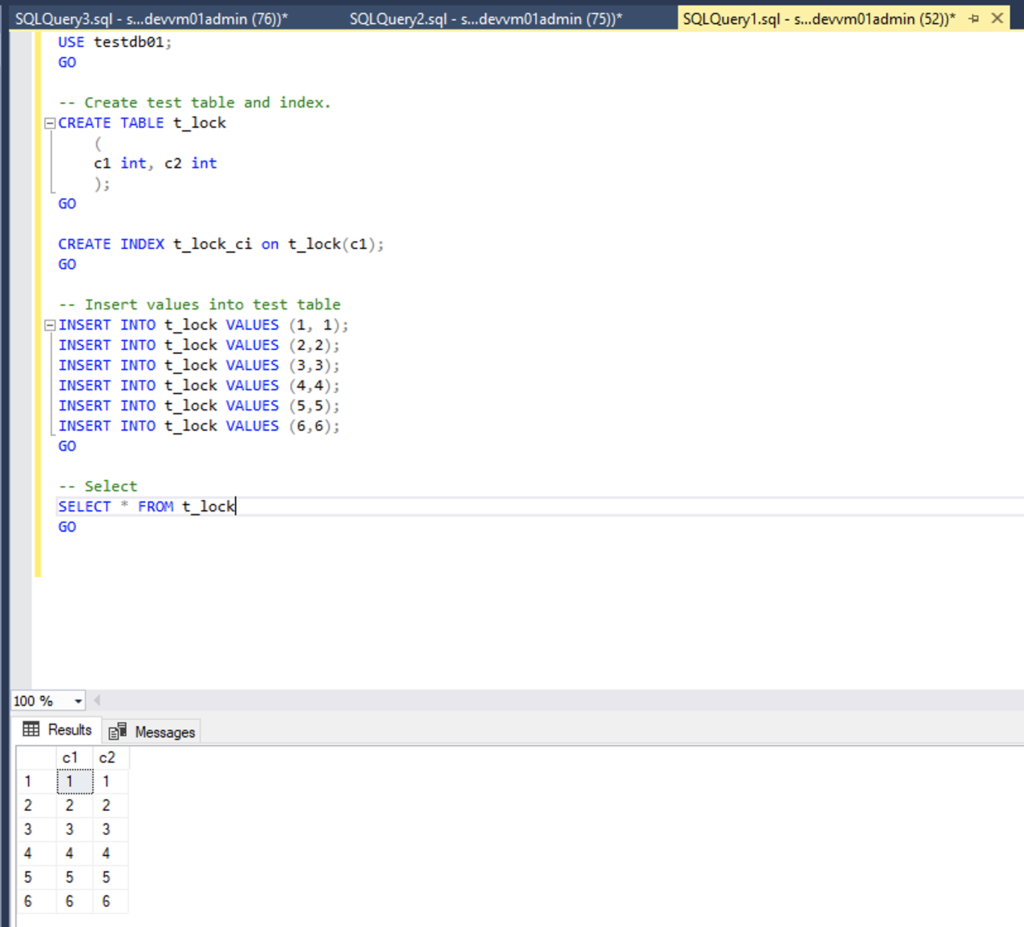Image resolution: width=1024 pixels, height=927 pixels.
Task: Select the c2 column header
Action: click(x=106, y=757)
